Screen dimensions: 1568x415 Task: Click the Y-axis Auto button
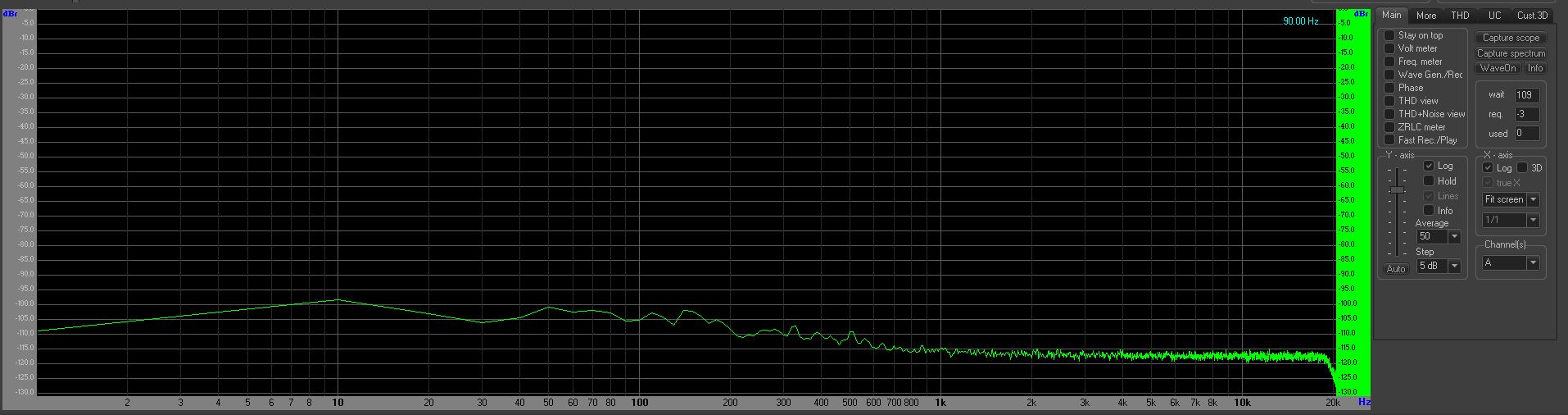1396,269
